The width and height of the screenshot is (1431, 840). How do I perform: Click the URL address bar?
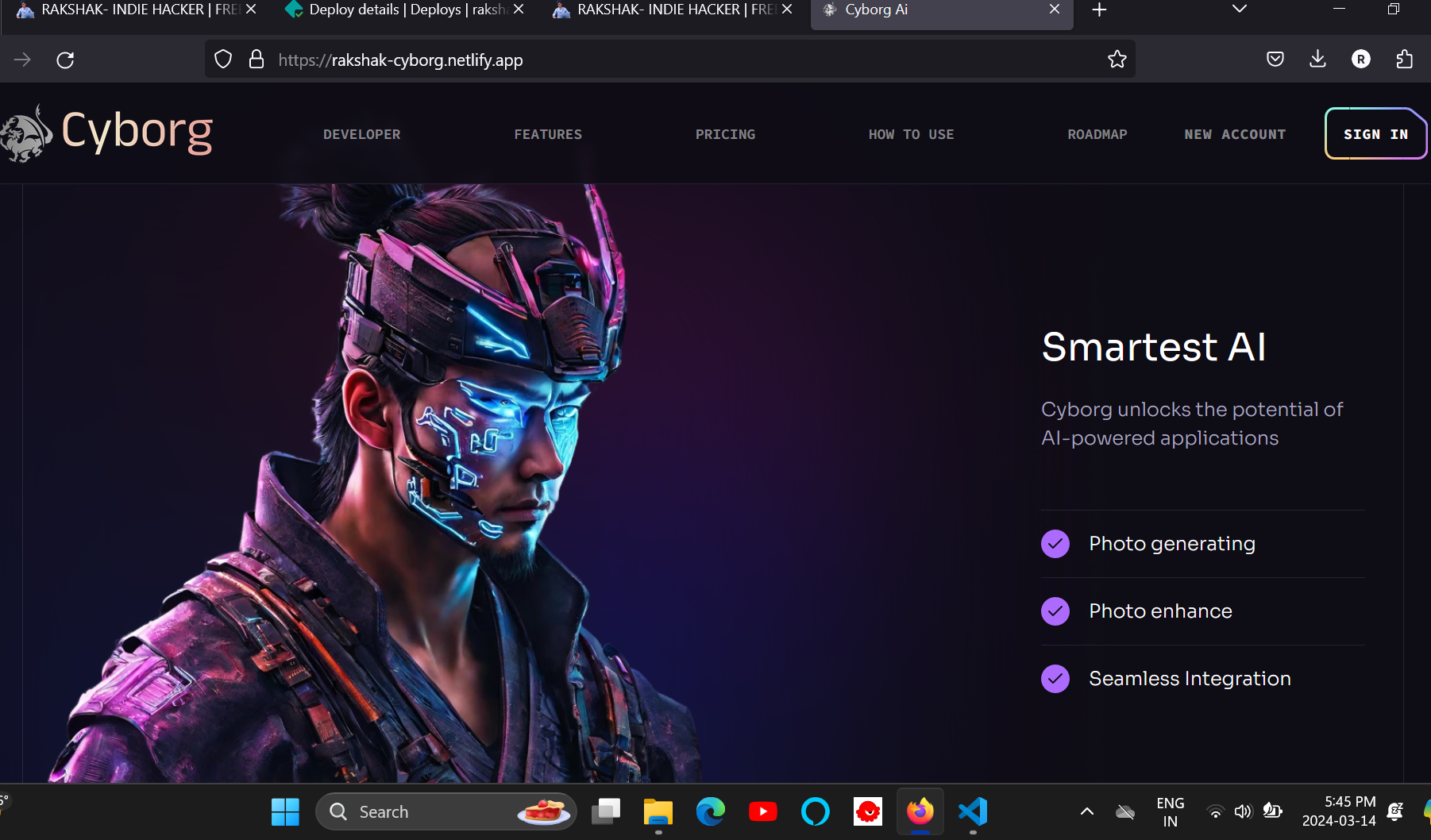click(675, 60)
